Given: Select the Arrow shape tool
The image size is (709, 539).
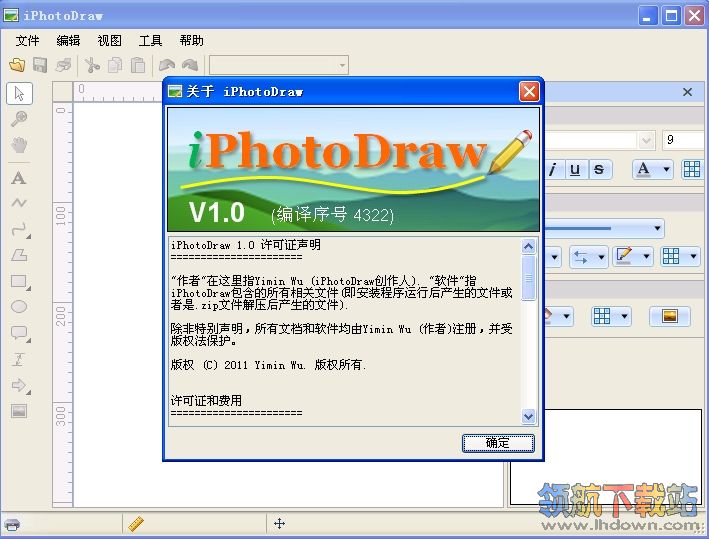Looking at the screenshot, I should click(20, 386).
